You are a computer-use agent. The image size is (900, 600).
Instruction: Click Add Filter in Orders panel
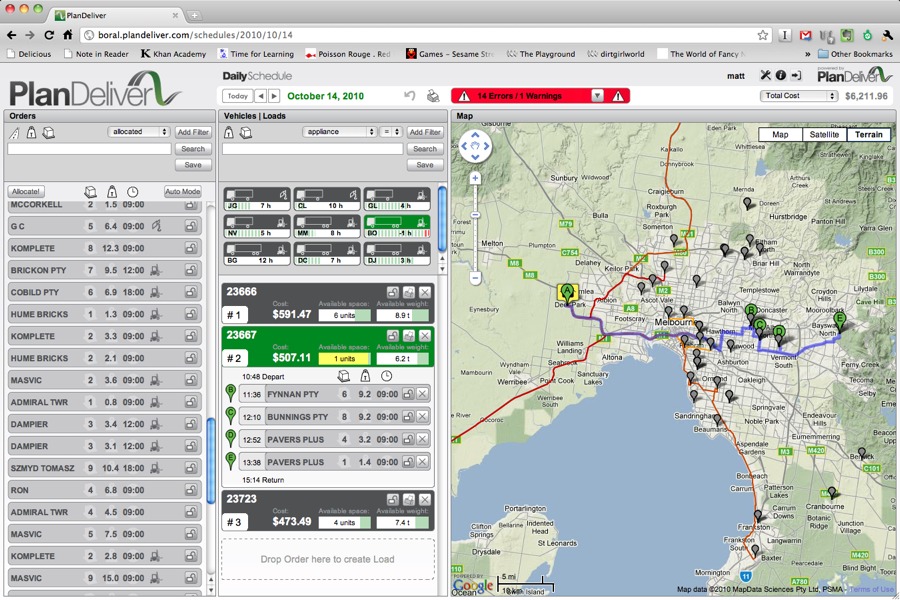pyautogui.click(x=193, y=132)
